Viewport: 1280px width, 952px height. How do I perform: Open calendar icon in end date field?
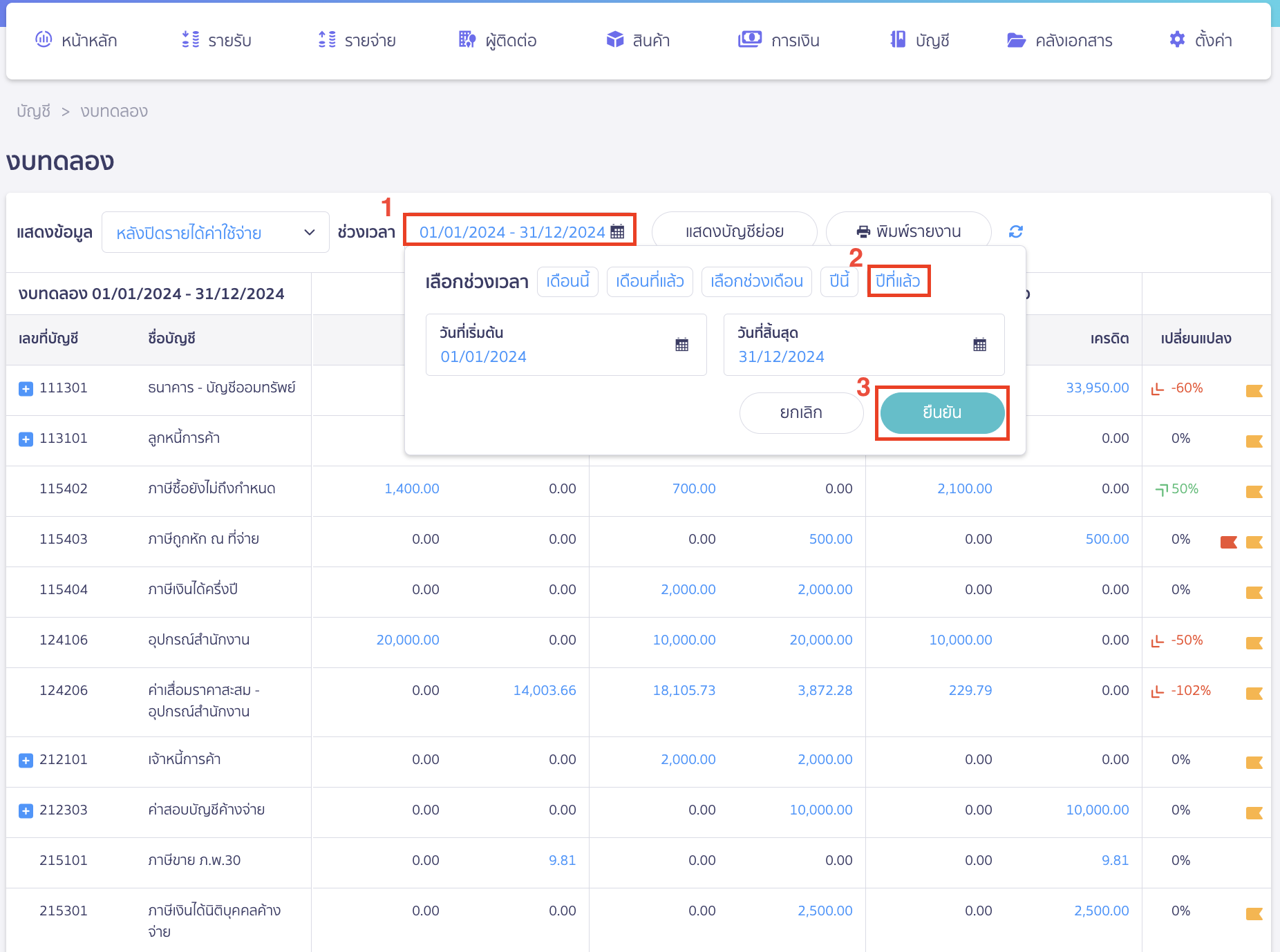[979, 345]
